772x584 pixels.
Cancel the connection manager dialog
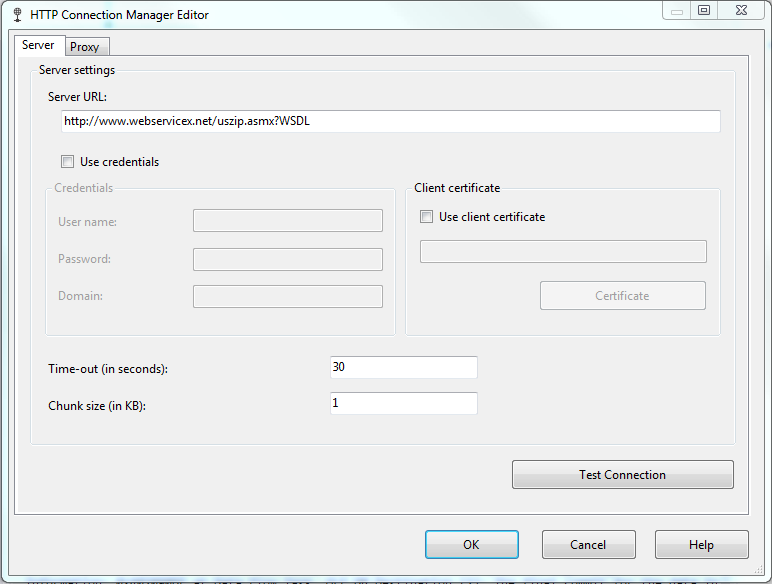[588, 545]
